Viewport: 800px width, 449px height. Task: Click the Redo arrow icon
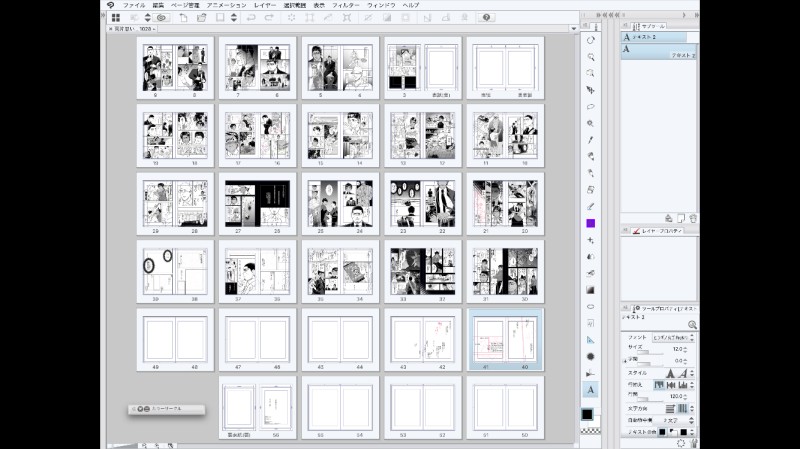[269, 17]
